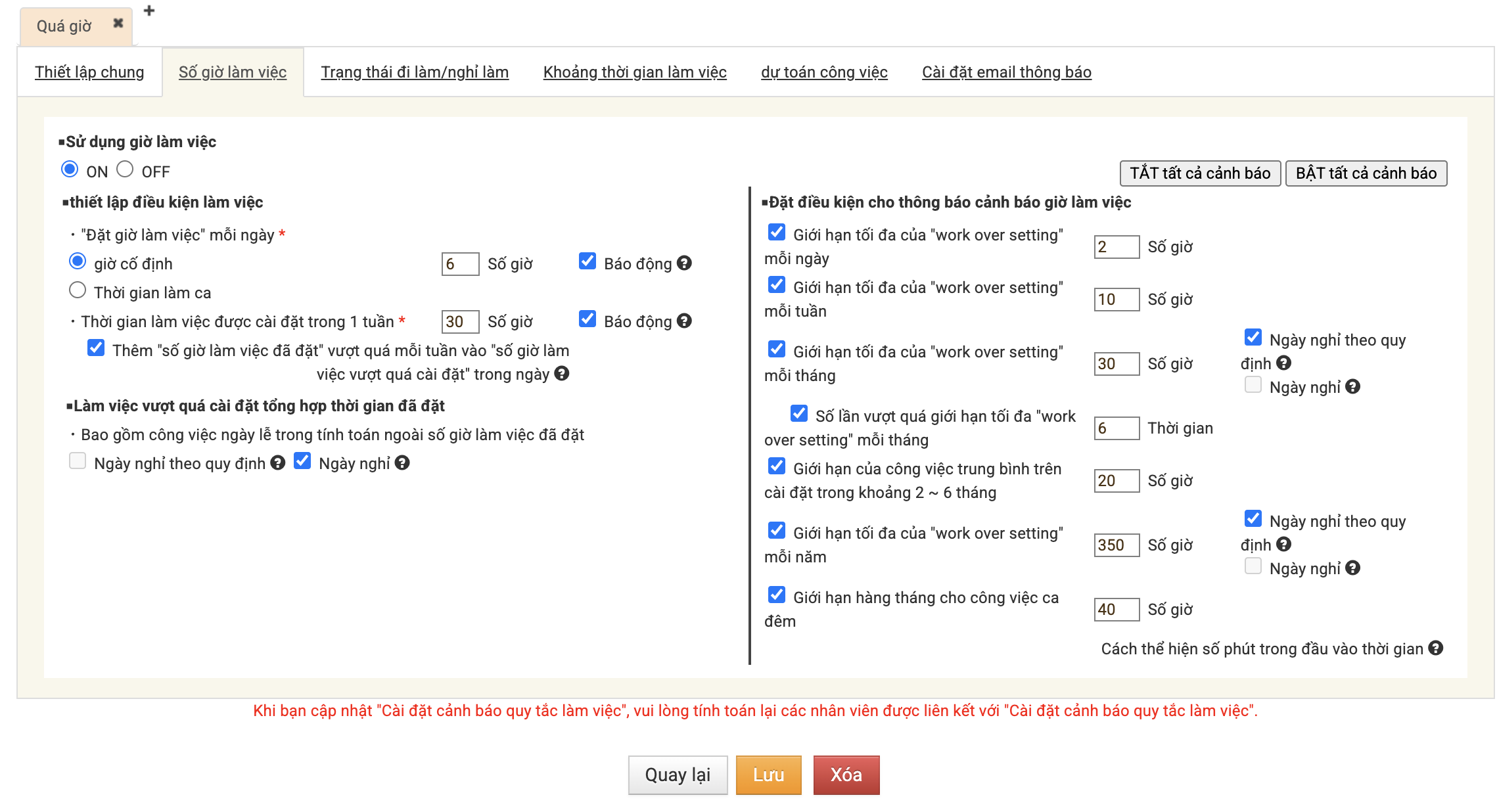Toggle night shift monthly limit checkbox

point(777,595)
